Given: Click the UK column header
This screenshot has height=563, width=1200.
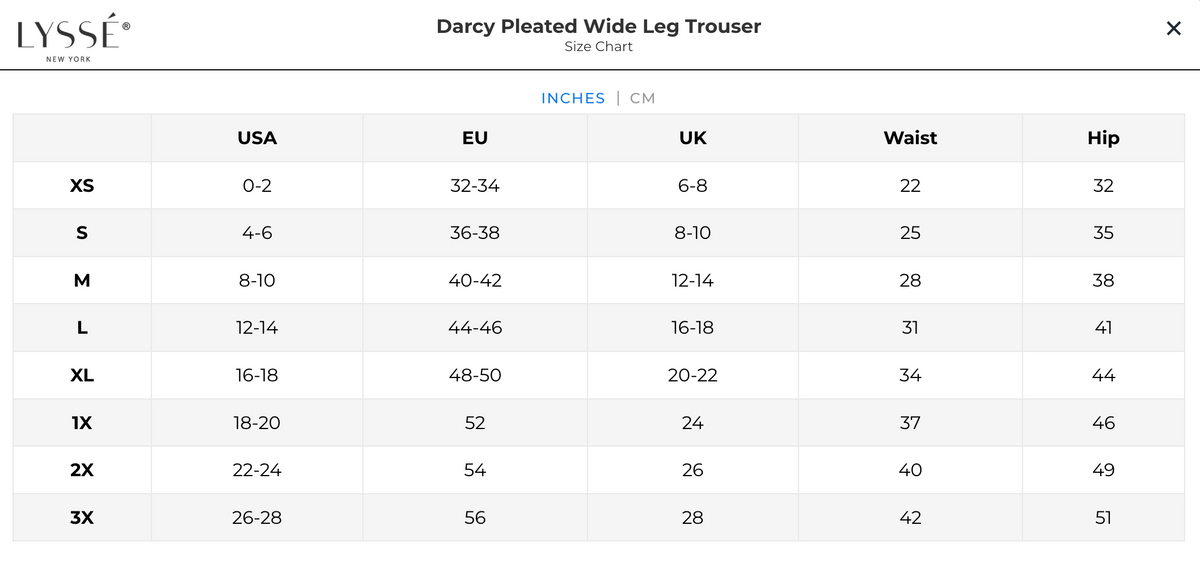Looking at the screenshot, I should tap(692, 138).
